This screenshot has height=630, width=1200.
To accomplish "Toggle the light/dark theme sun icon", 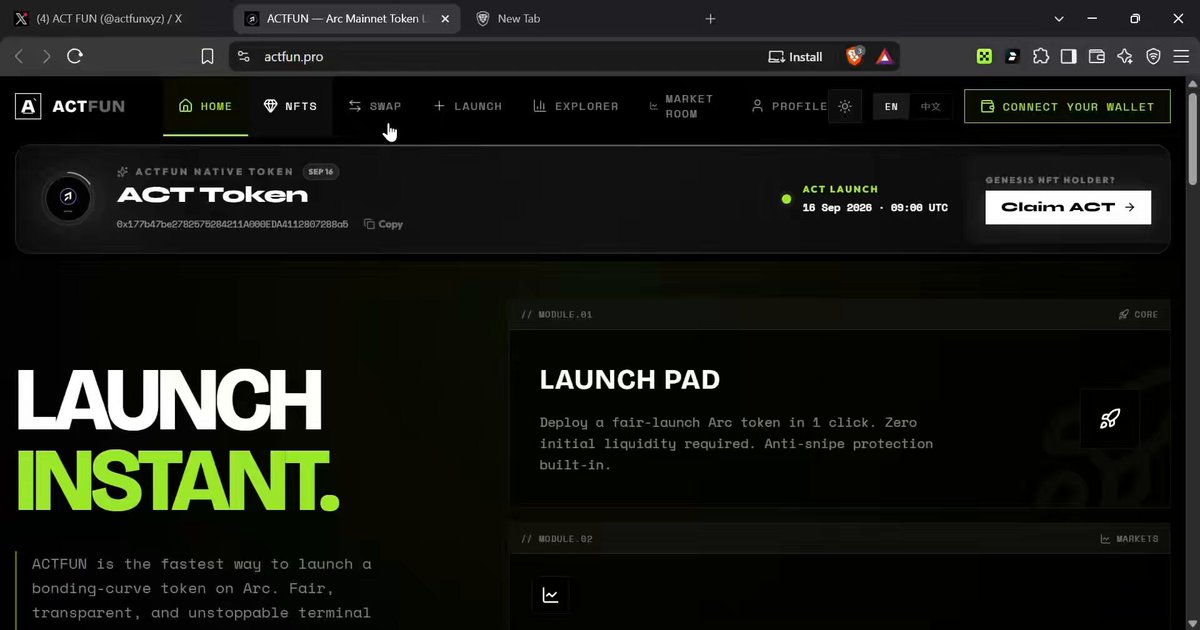I will tap(846, 106).
